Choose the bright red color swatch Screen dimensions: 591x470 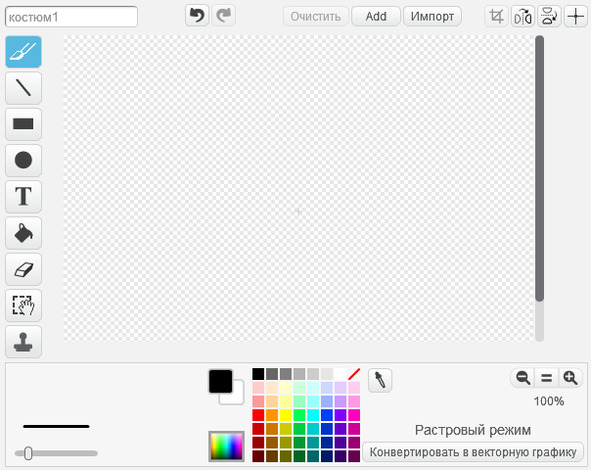point(259,415)
